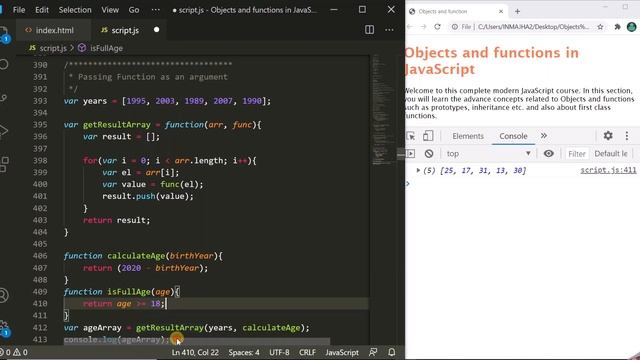Show more DevTools tabs chevron
The image size is (640, 360).
coord(544,136)
